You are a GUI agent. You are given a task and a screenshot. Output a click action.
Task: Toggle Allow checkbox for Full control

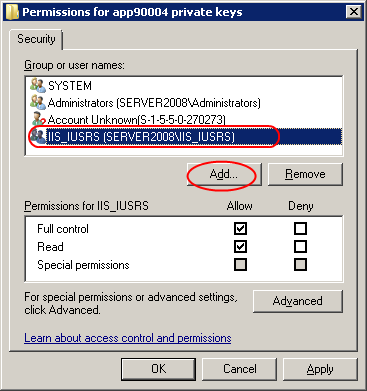click(x=240, y=229)
